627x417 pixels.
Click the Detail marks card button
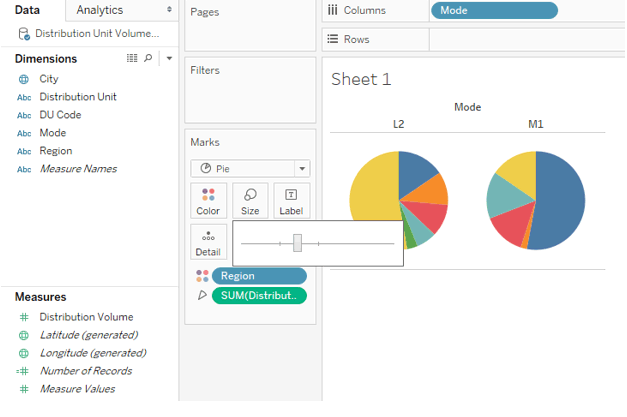208,241
